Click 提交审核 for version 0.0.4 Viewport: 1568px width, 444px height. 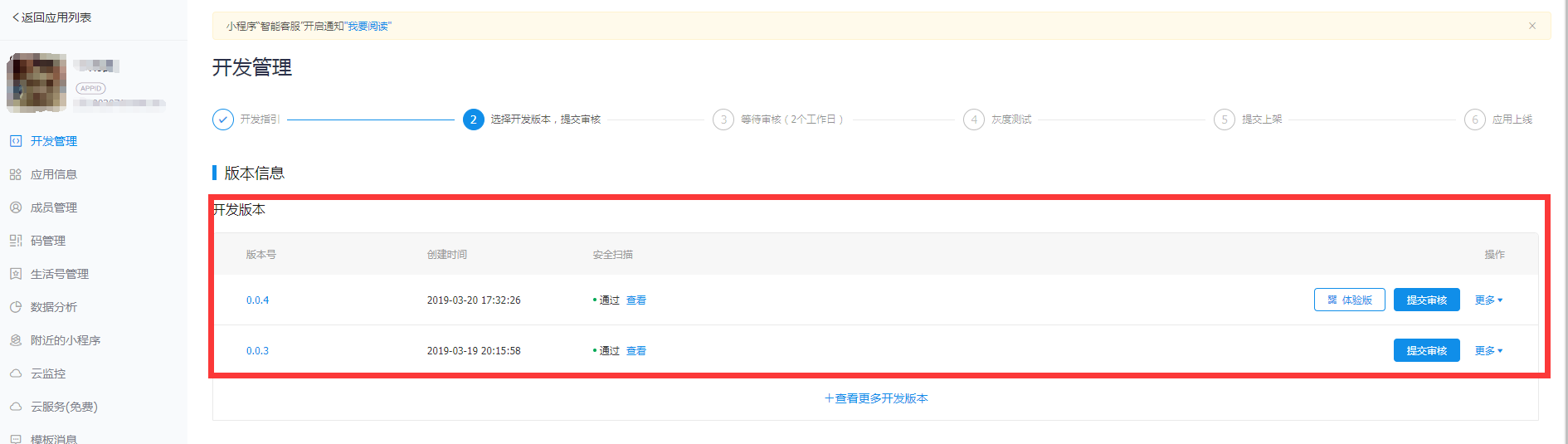(1426, 300)
